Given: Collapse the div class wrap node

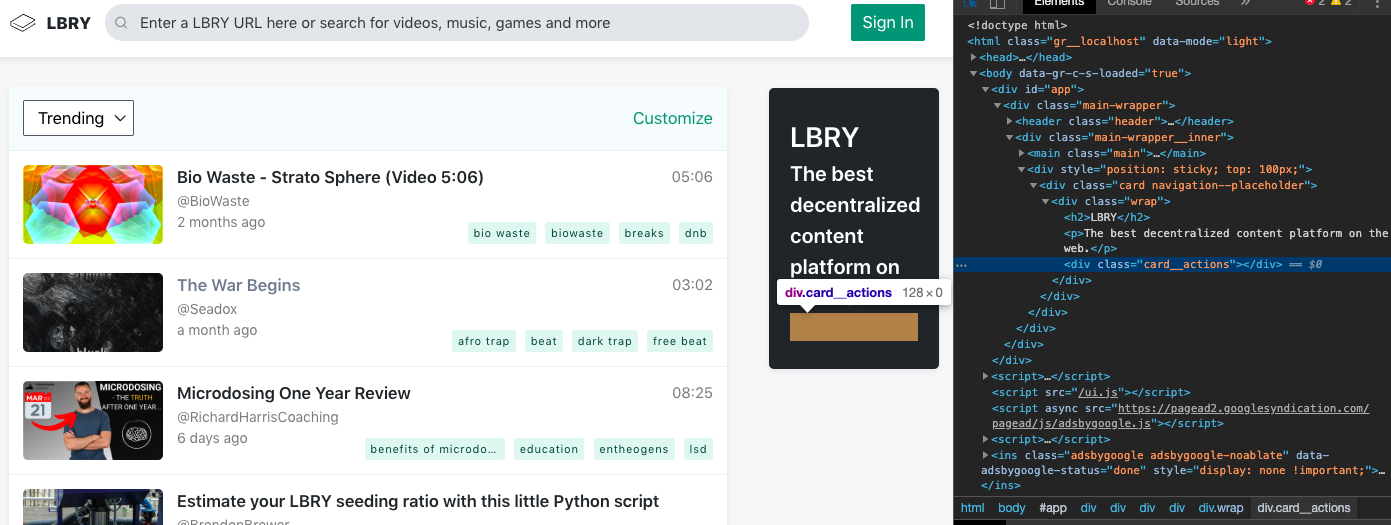Looking at the screenshot, I should coord(1046,202).
